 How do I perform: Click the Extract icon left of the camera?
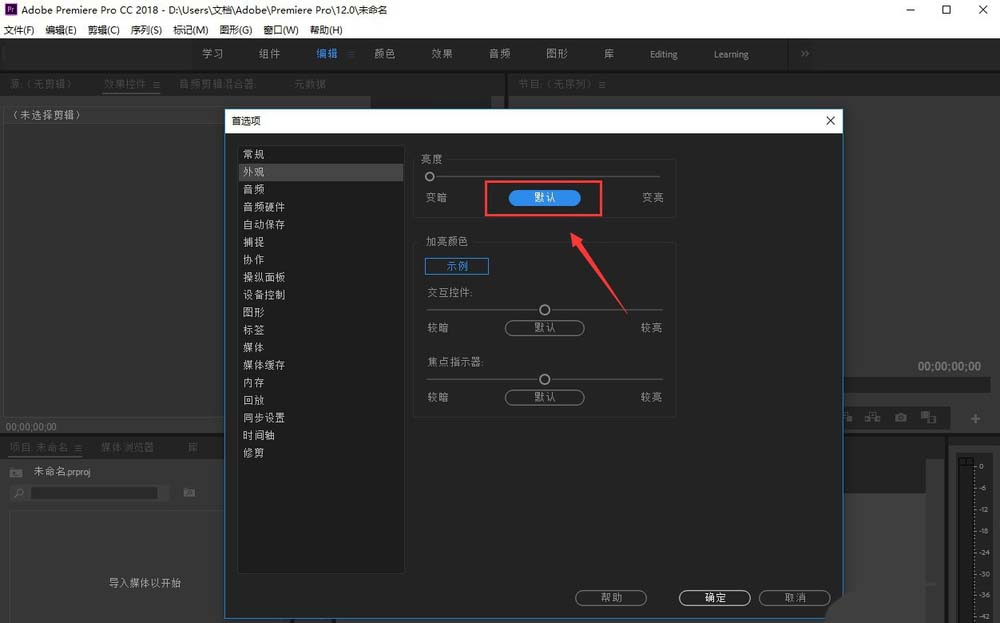(x=872, y=418)
